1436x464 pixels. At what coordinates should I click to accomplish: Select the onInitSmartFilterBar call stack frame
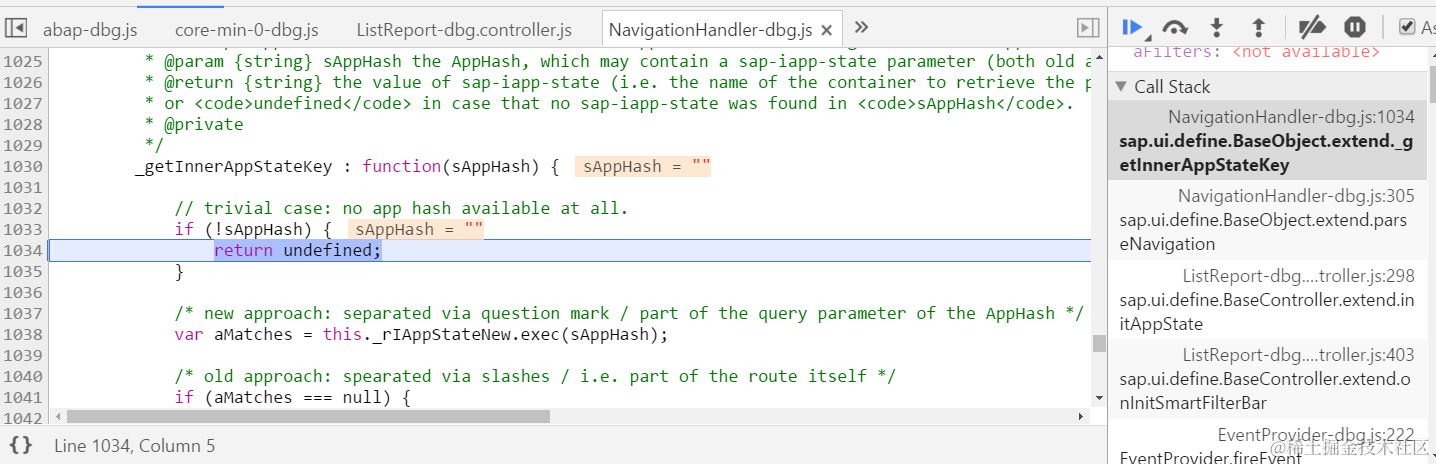[1268, 380]
